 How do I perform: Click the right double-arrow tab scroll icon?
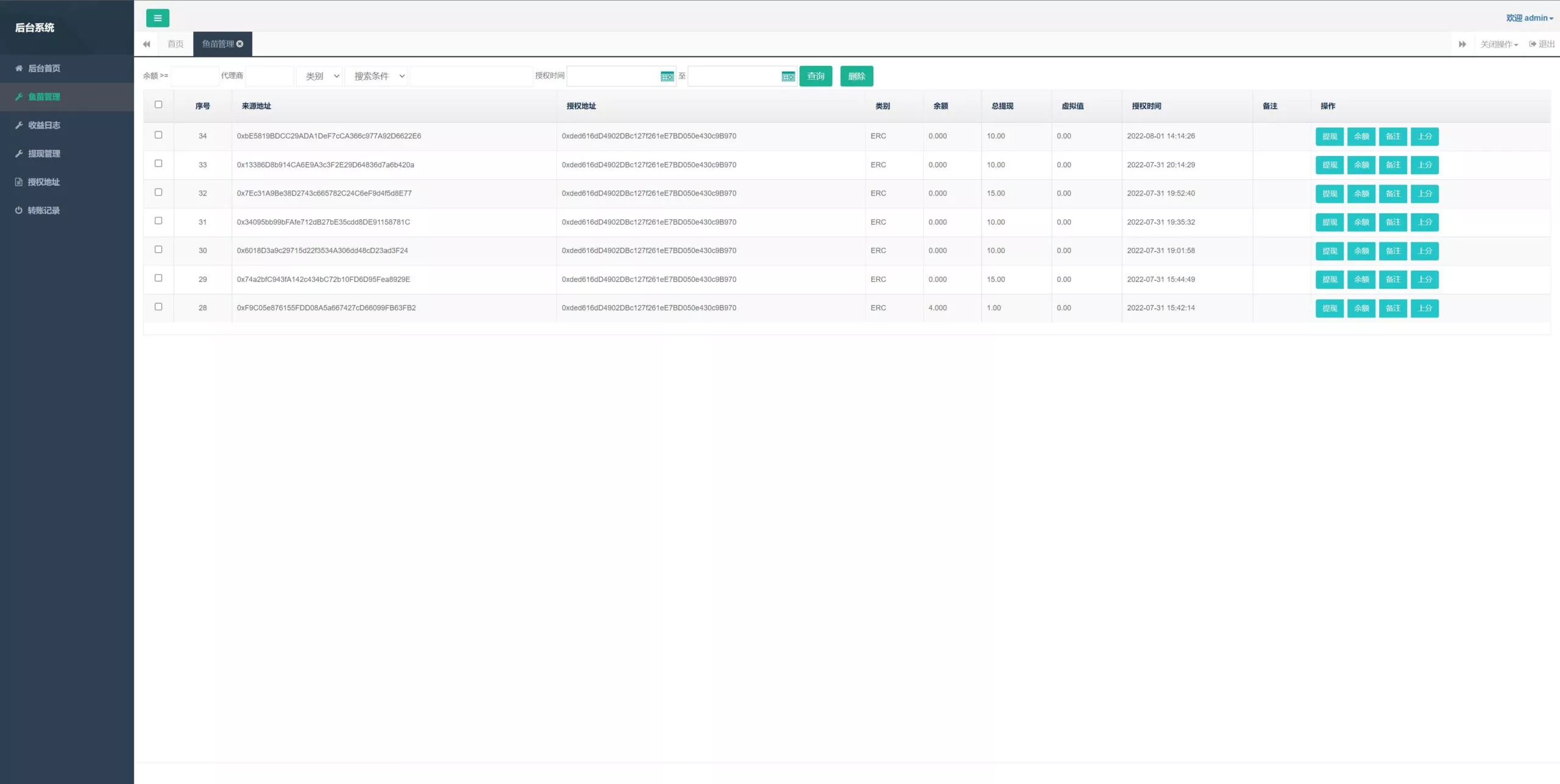pyautogui.click(x=1462, y=44)
